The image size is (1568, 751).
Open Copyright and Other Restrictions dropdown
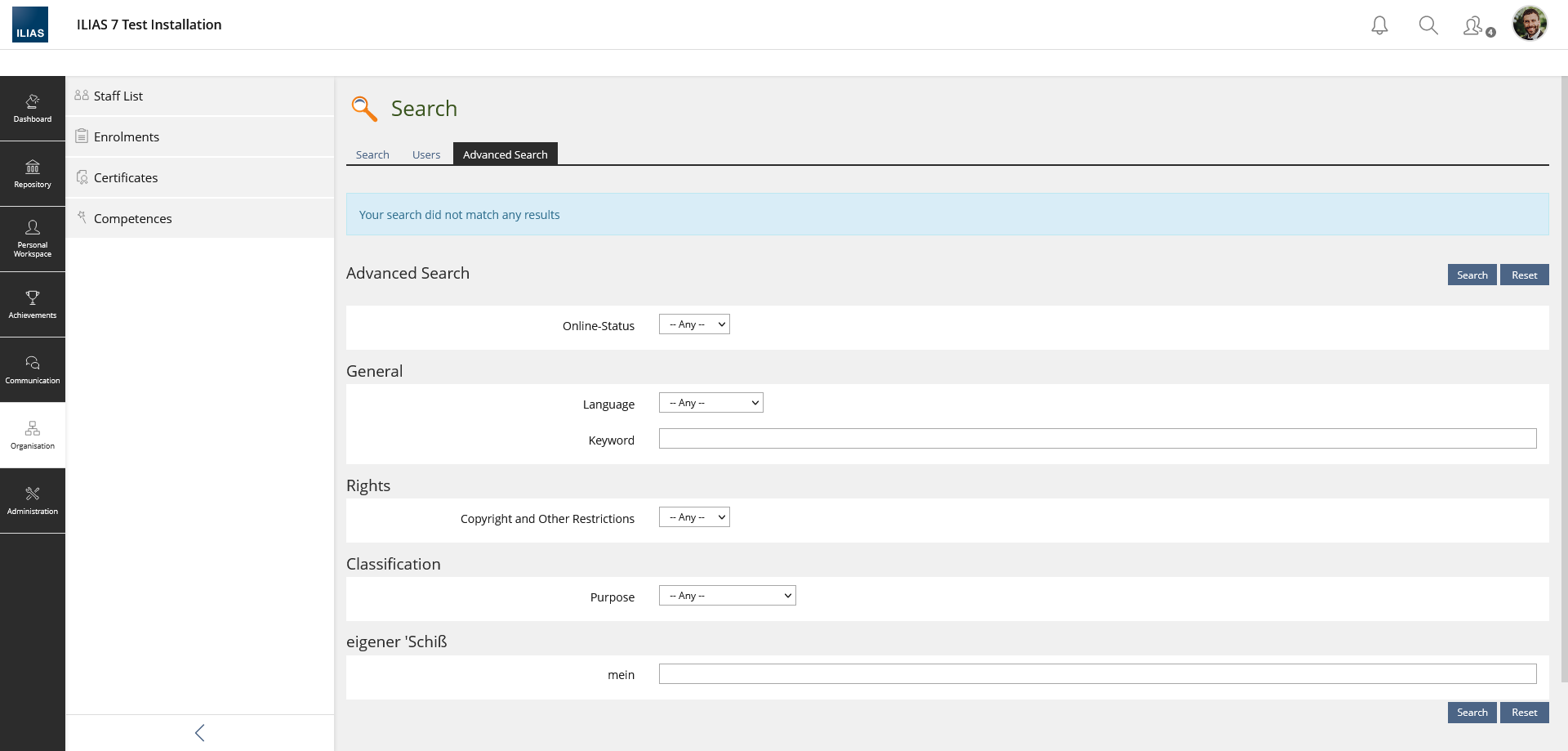[x=694, y=517]
